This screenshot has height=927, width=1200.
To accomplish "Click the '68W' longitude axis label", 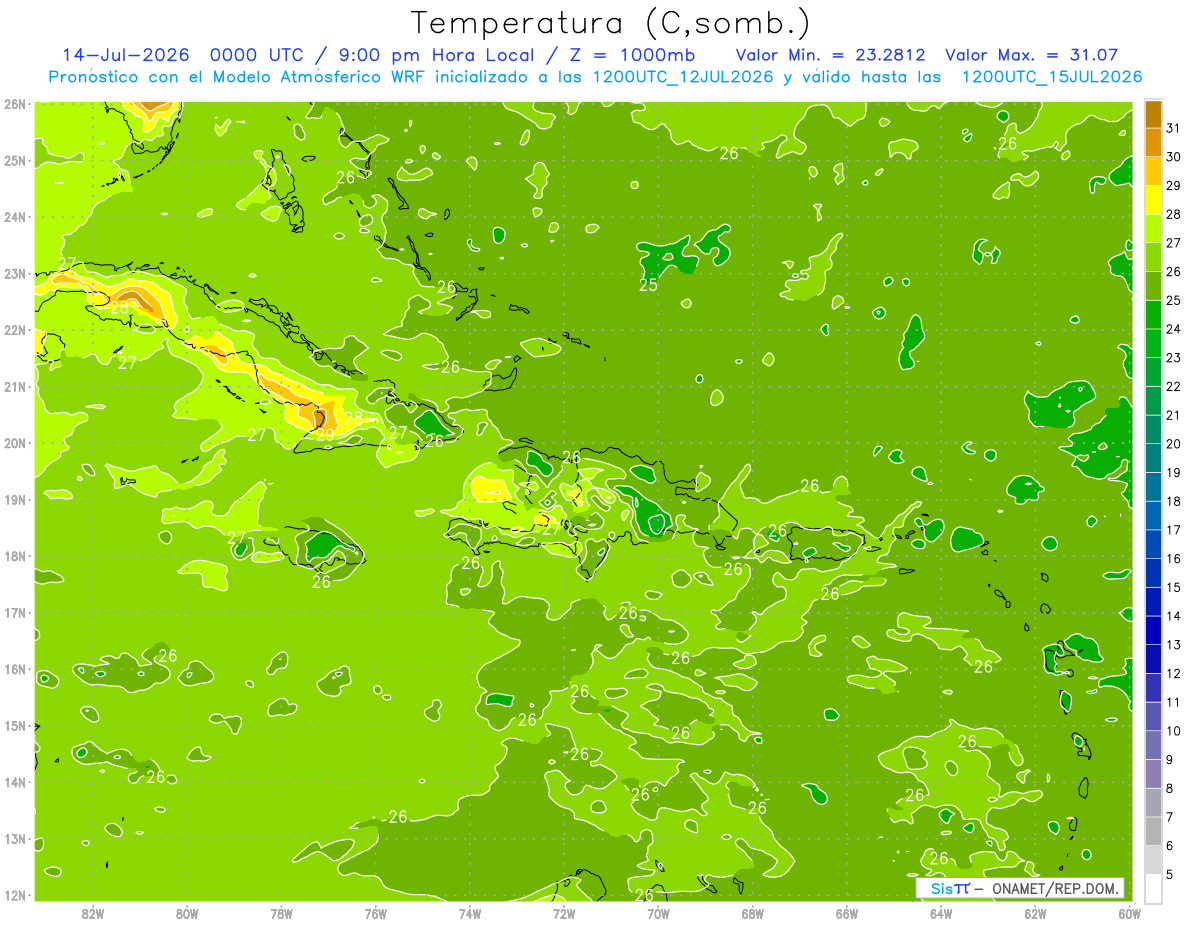I will pos(753,913).
